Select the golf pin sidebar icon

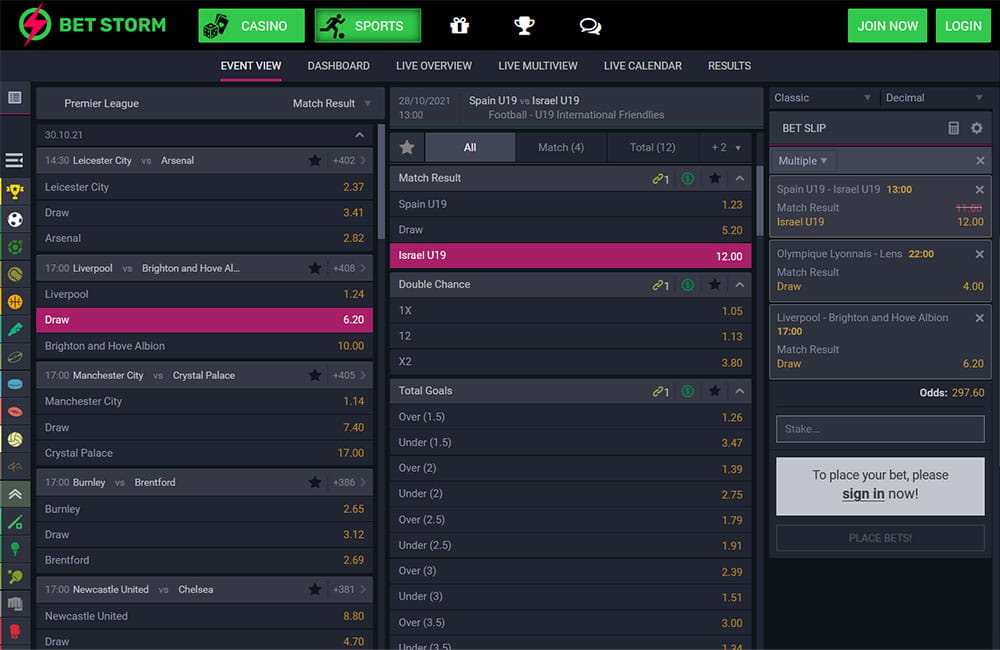click(15, 549)
